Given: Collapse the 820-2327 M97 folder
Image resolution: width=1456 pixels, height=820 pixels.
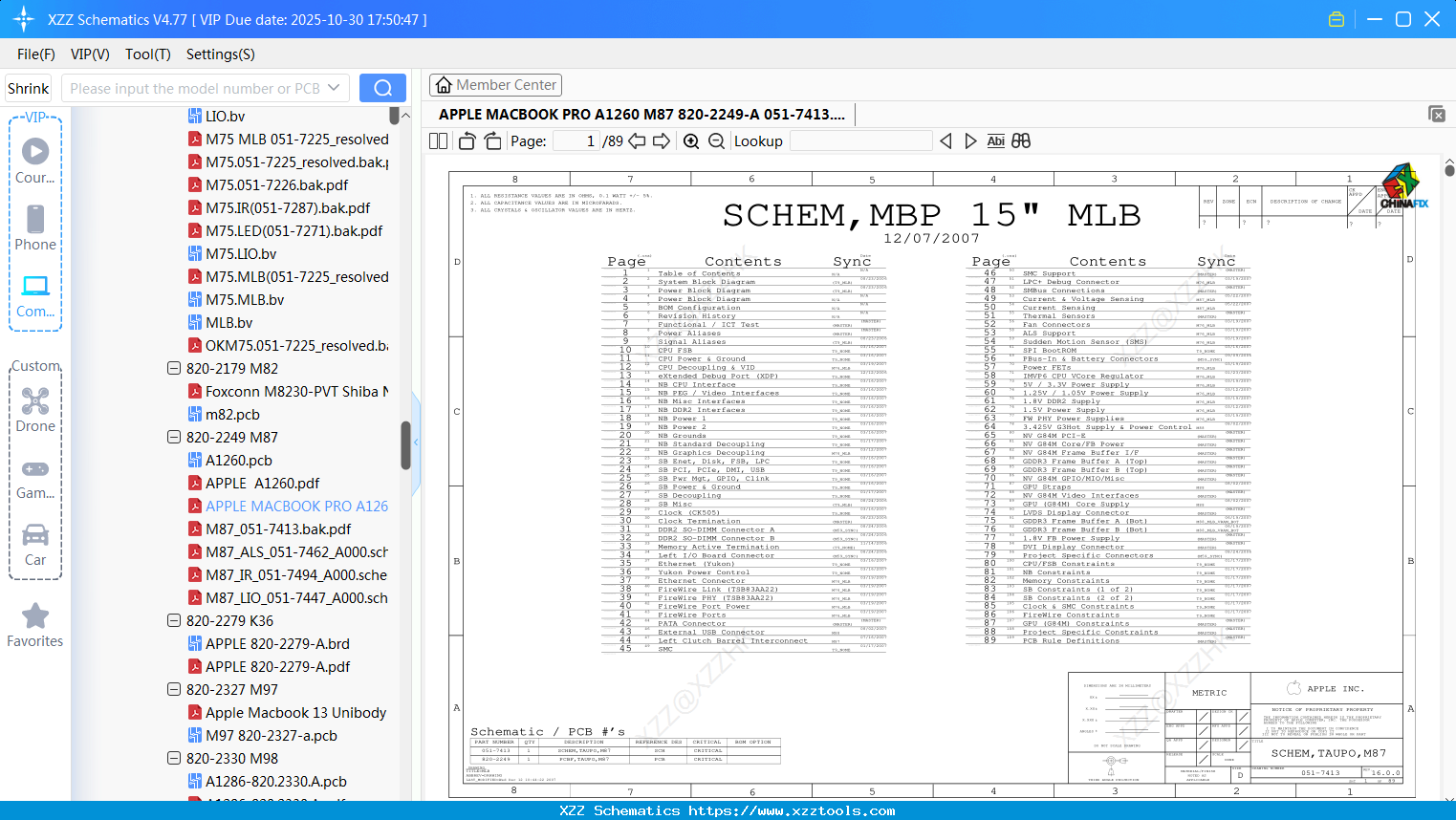Looking at the screenshot, I should [174, 689].
